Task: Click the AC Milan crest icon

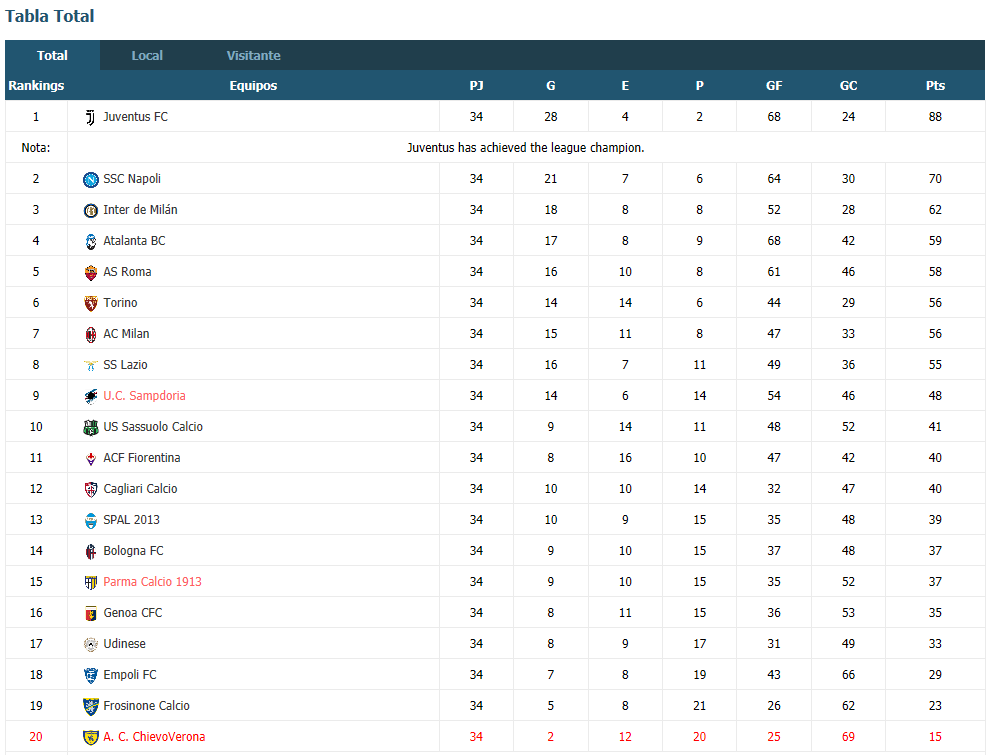Action: [x=90, y=334]
